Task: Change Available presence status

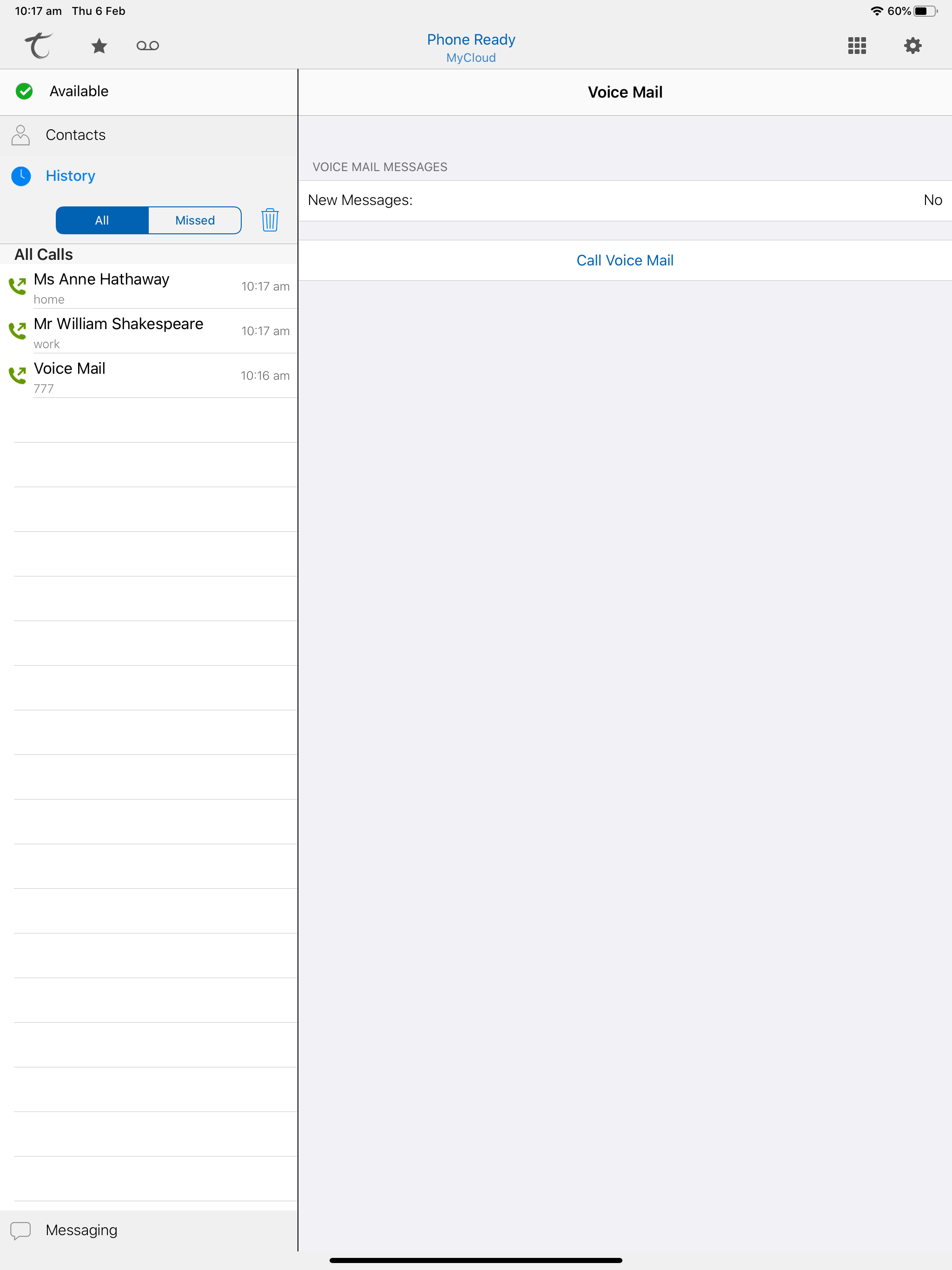Action: [x=149, y=92]
